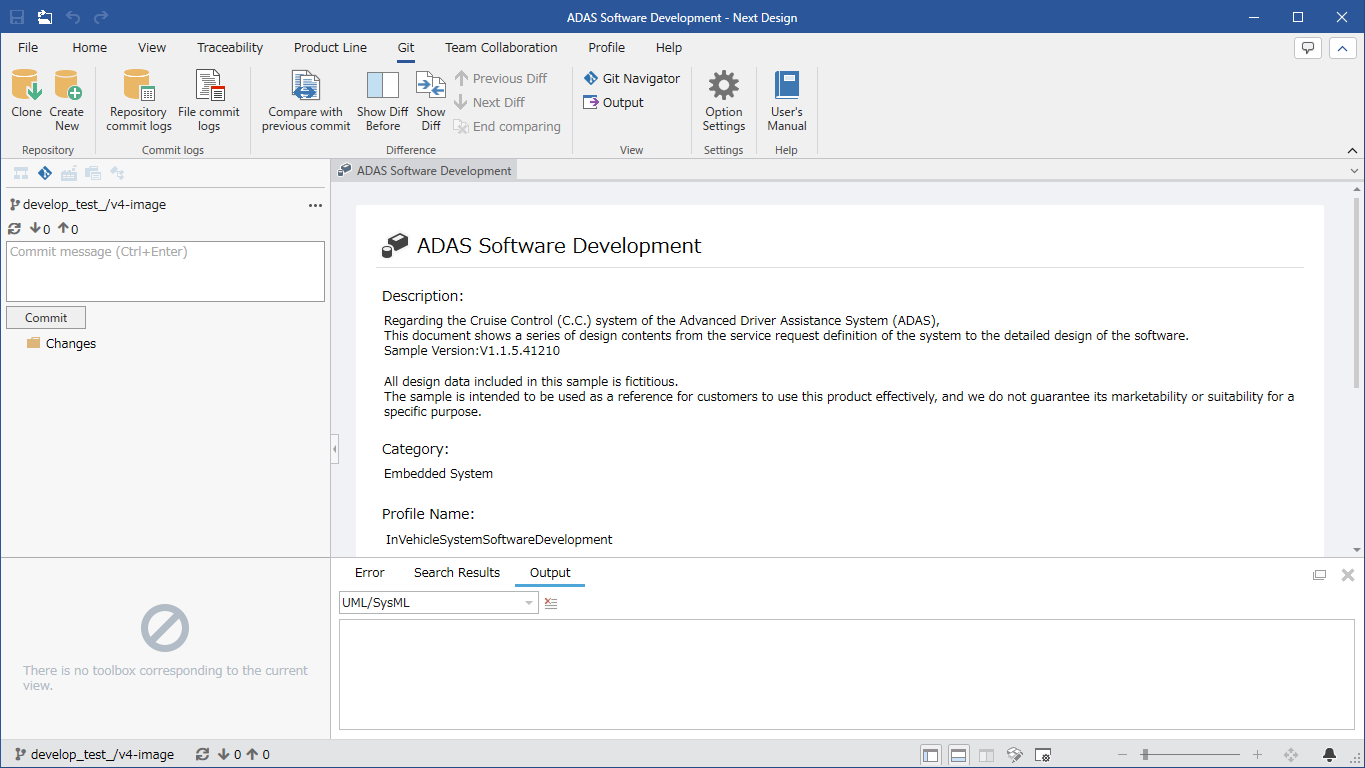This screenshot has height=768, width=1365.
Task: Click the undo arrow in title bar
Action: pos(73,17)
